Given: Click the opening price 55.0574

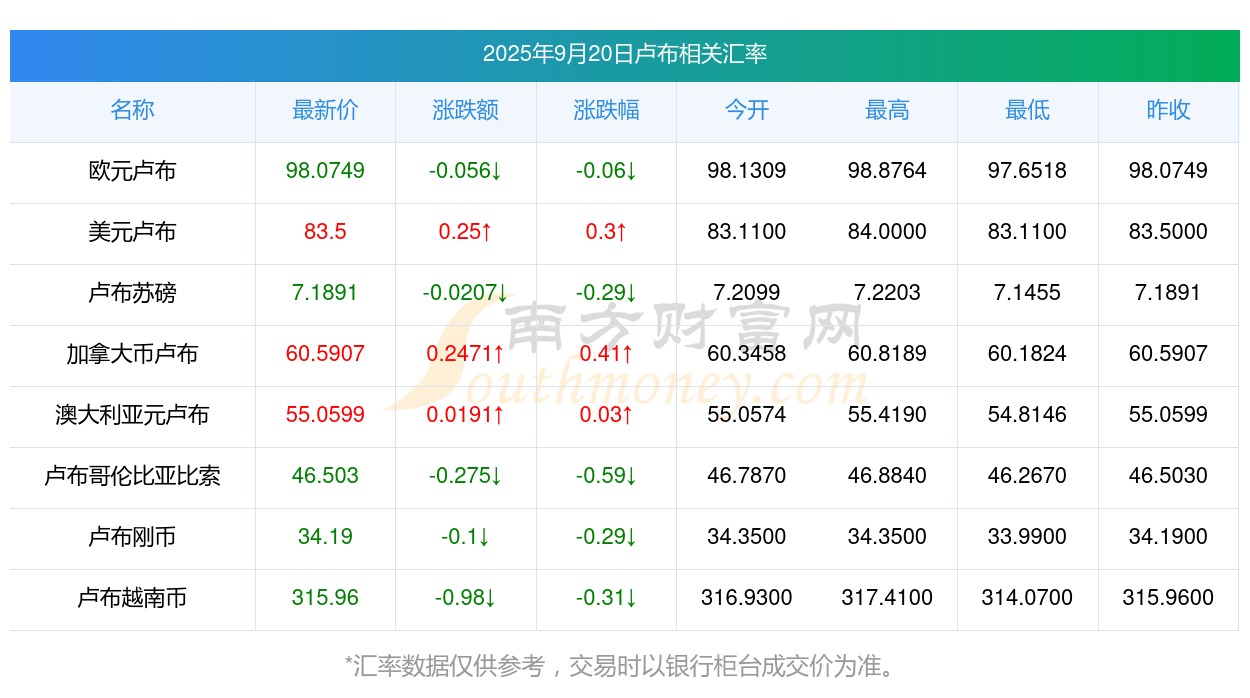Looking at the screenshot, I should click(747, 415).
